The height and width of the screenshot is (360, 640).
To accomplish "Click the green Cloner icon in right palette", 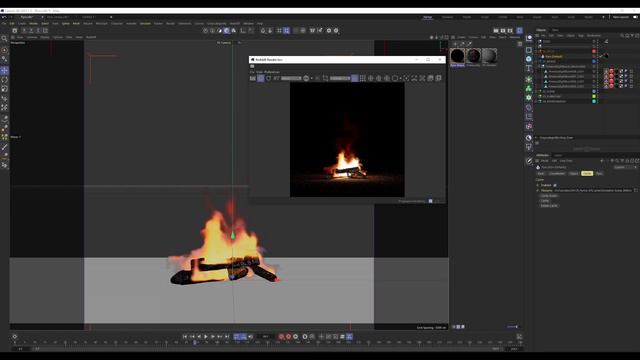I will (529, 88).
